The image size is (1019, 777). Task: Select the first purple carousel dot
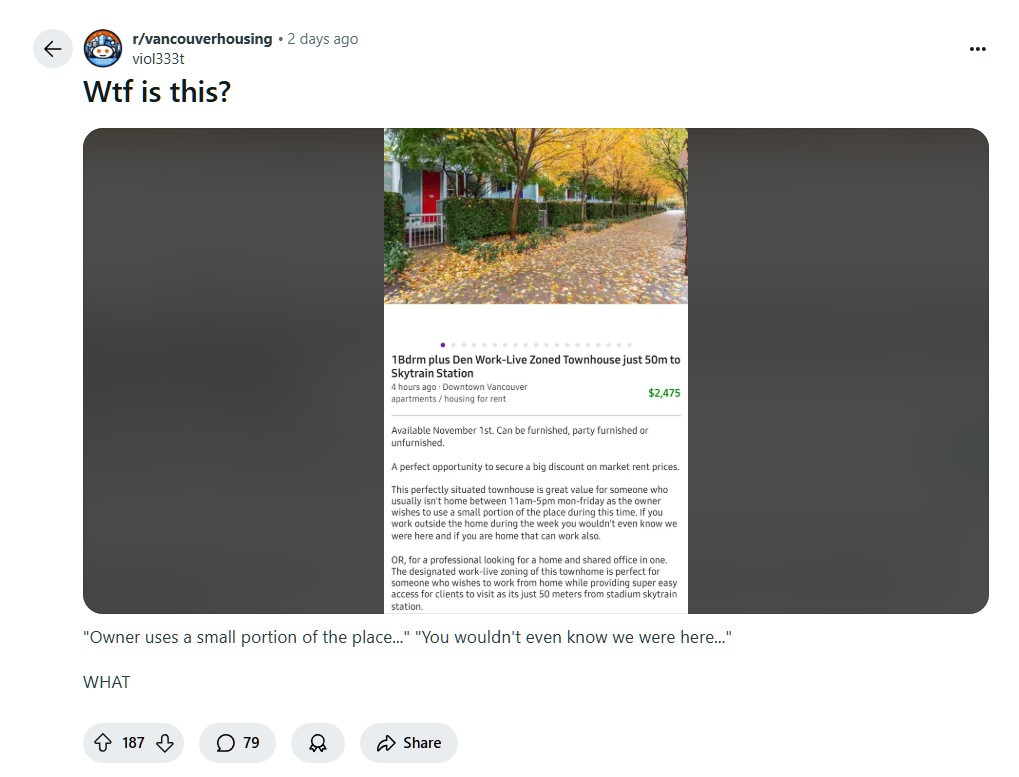(x=443, y=345)
